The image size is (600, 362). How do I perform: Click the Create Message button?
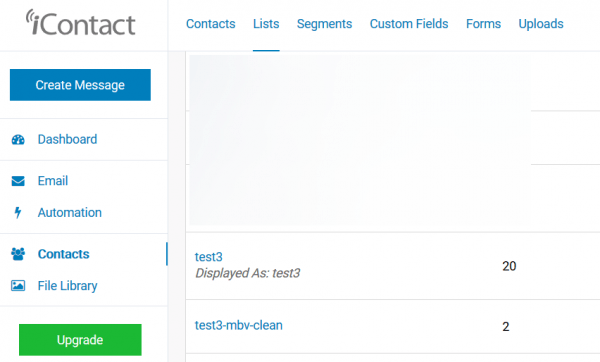[x=80, y=85]
